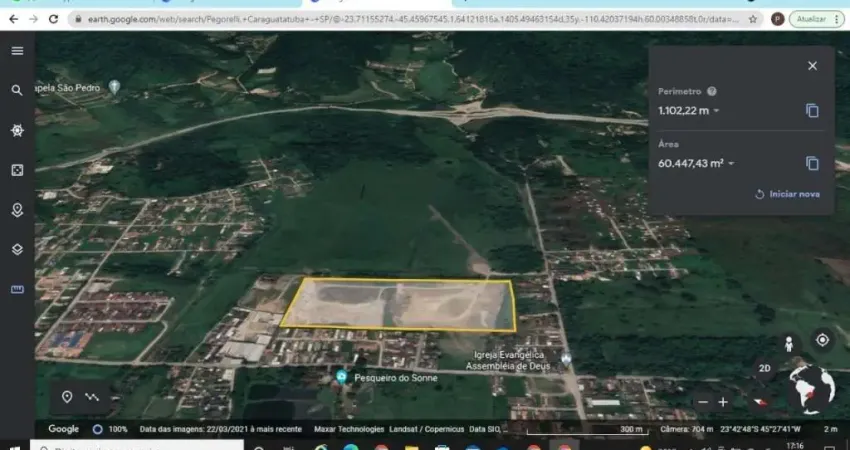Viewport: 850px width, 450px height.
Task: Close the measurement panel
Action: [x=812, y=66]
